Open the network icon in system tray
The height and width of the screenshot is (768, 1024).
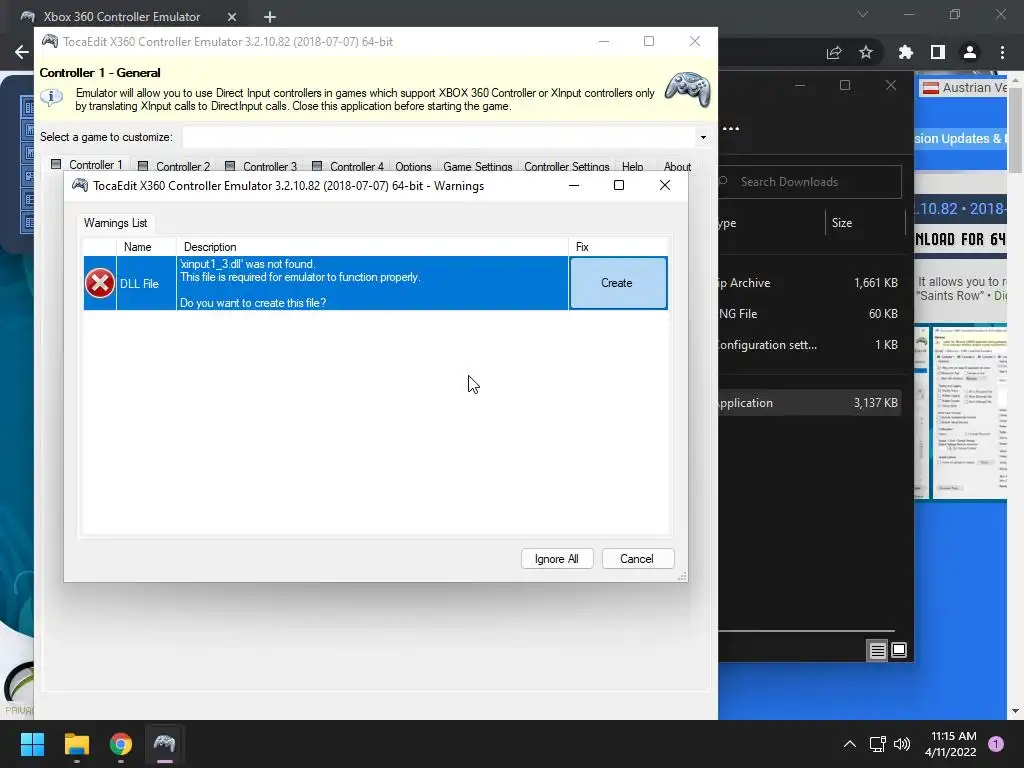click(878, 744)
